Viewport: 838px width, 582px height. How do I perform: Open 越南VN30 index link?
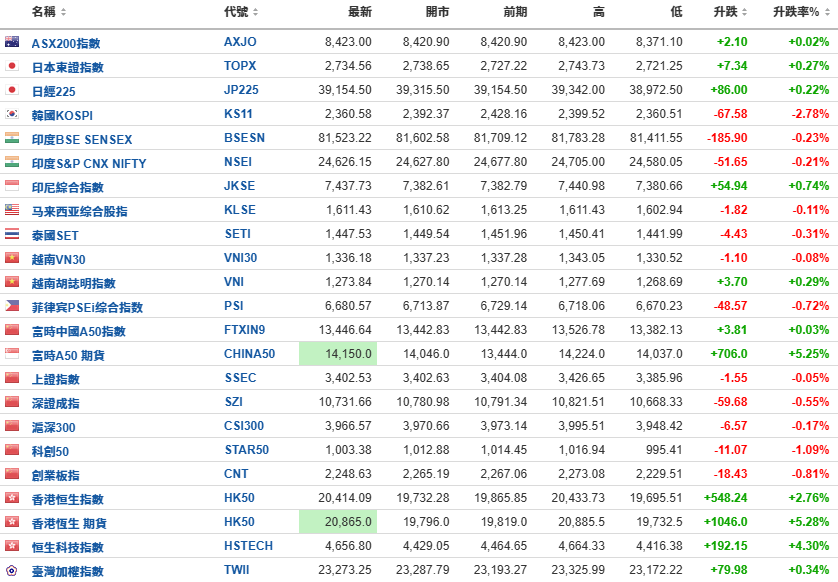[x=58, y=260]
